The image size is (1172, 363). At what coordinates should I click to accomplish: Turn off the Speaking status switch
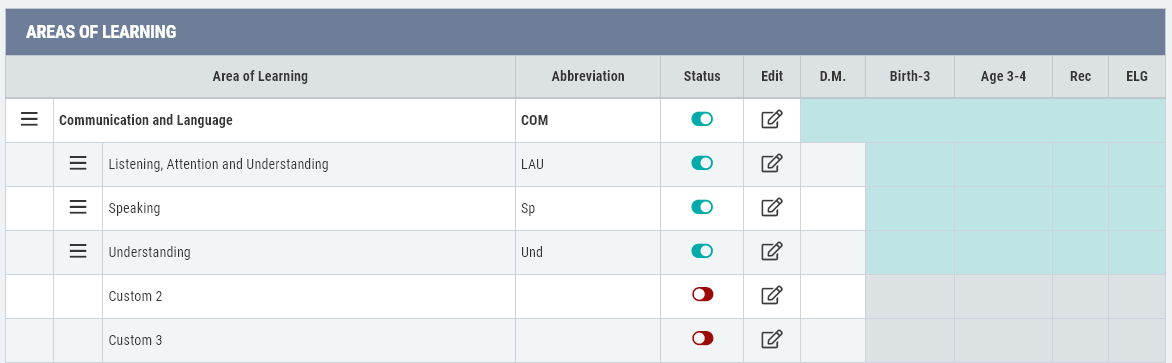point(702,207)
